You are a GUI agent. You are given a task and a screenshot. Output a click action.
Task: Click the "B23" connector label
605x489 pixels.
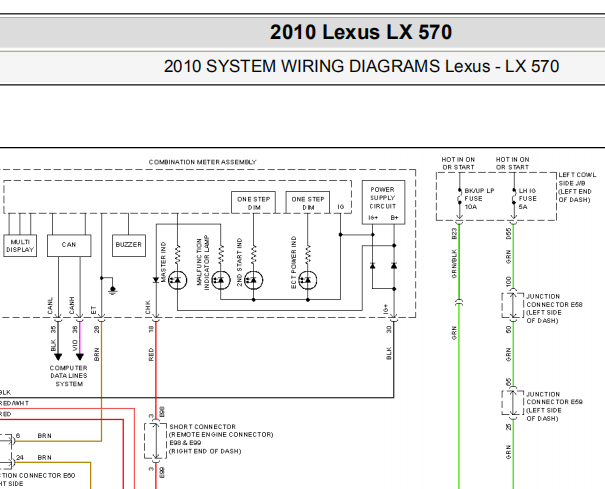pos(454,234)
